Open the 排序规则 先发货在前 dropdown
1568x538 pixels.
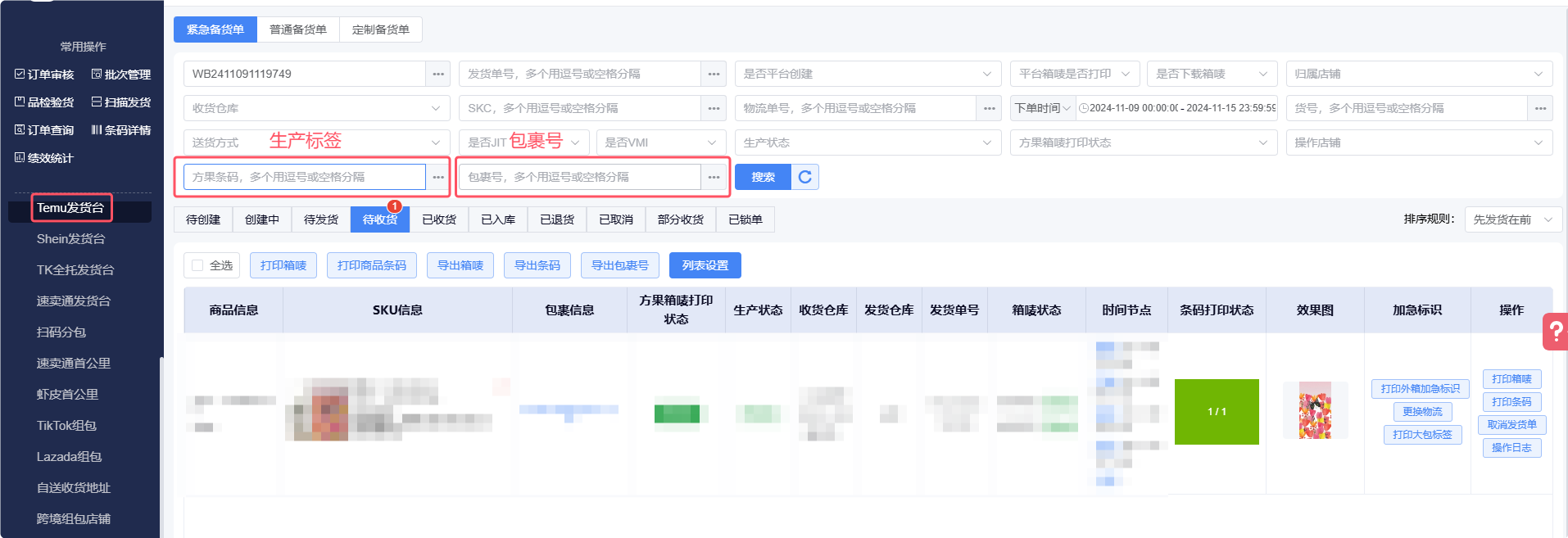click(1512, 219)
